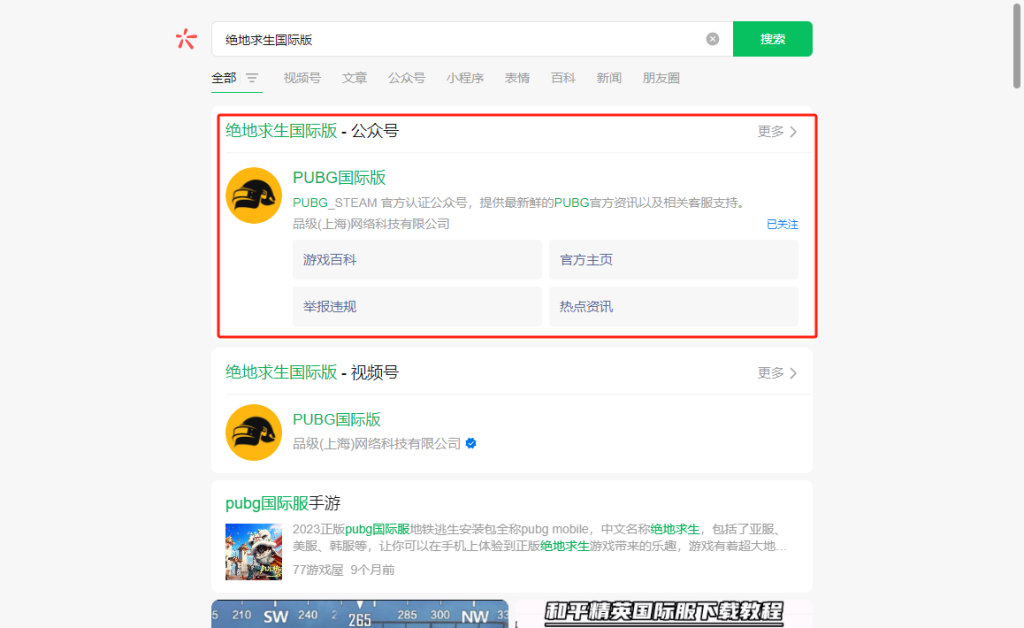Click the filter icon beside the 全部 tab
The width and height of the screenshot is (1024, 628).
254,77
